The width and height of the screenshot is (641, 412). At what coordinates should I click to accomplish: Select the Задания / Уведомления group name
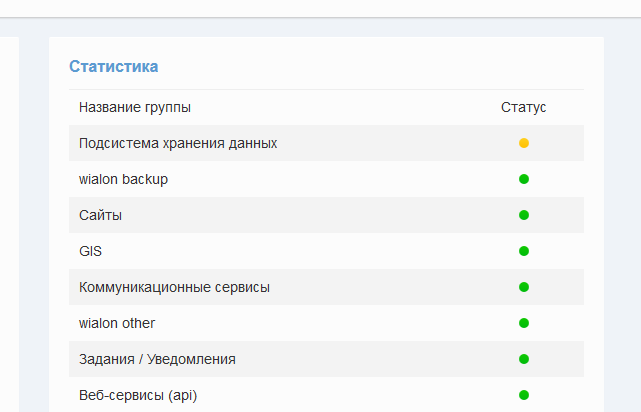pos(157,359)
